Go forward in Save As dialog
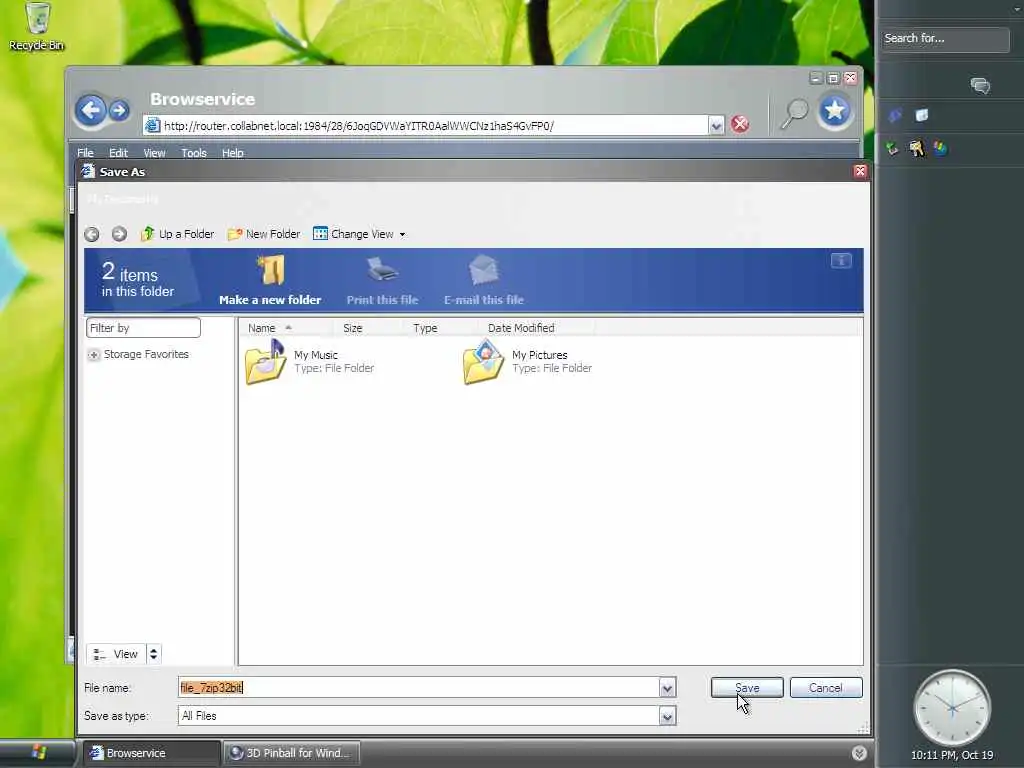Viewport: 1024px width, 768px height. 119,234
